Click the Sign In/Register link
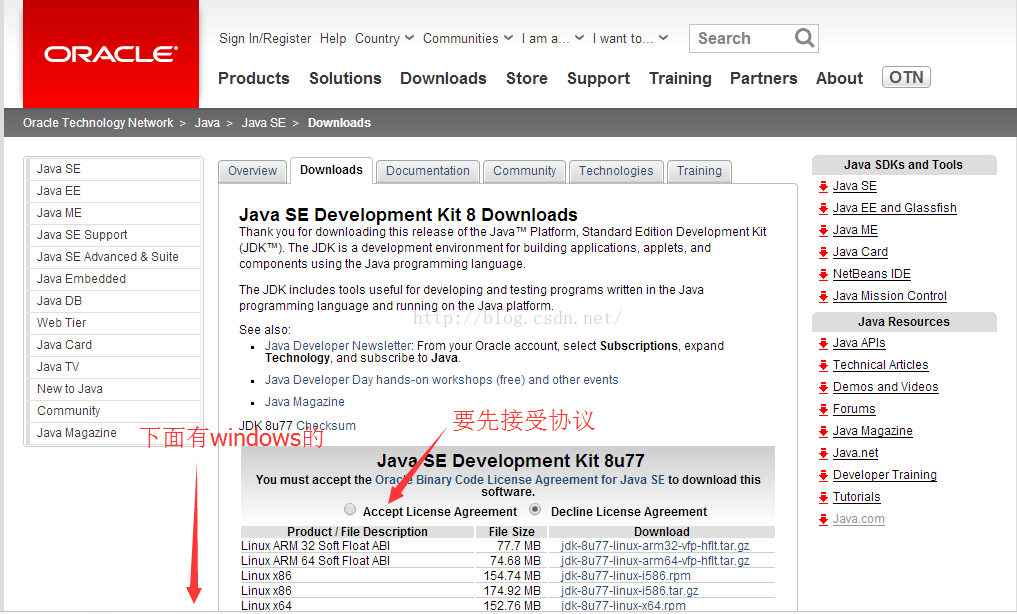1017x614 pixels. click(265, 38)
